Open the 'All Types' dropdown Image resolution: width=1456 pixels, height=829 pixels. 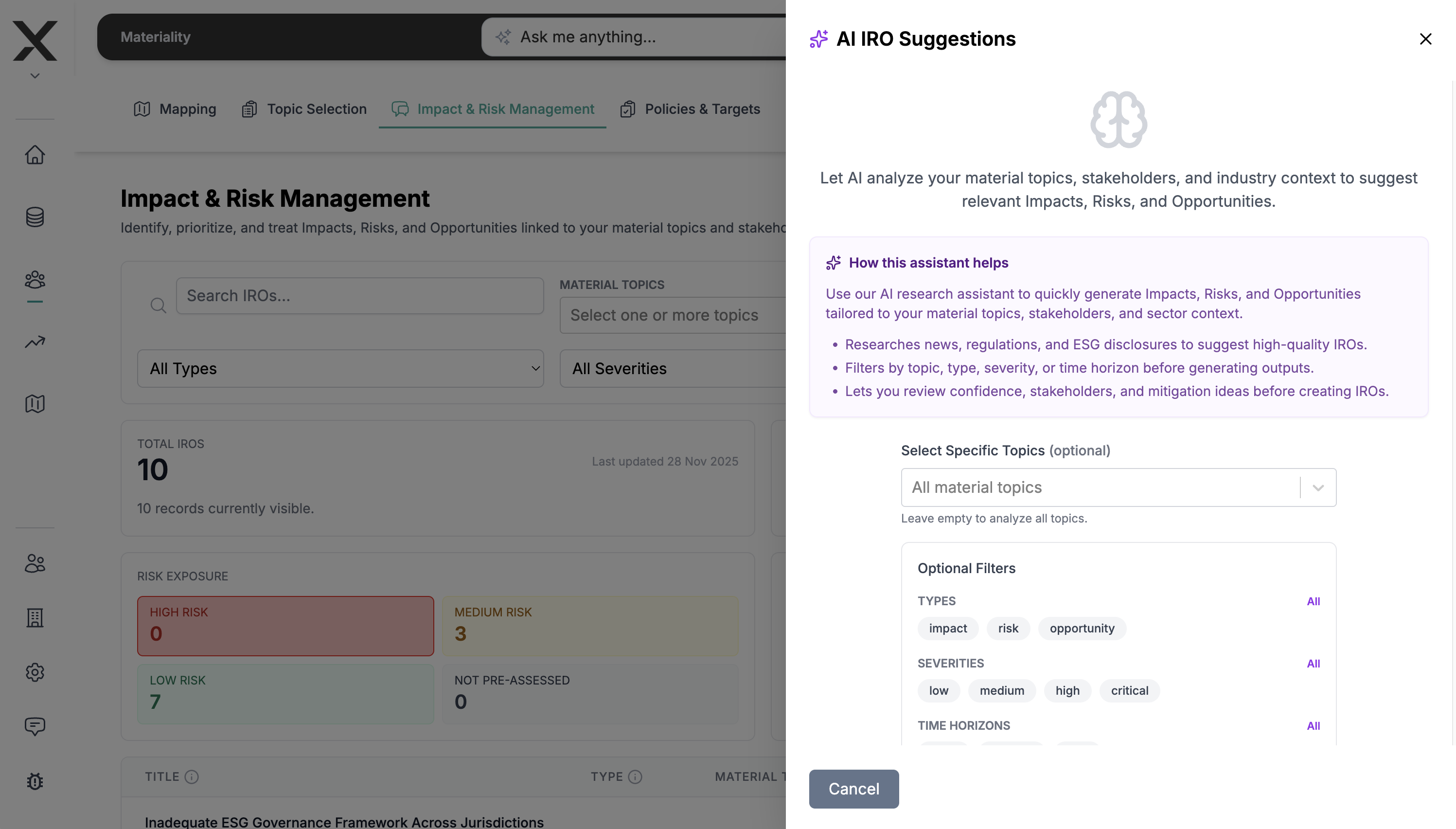(340, 368)
